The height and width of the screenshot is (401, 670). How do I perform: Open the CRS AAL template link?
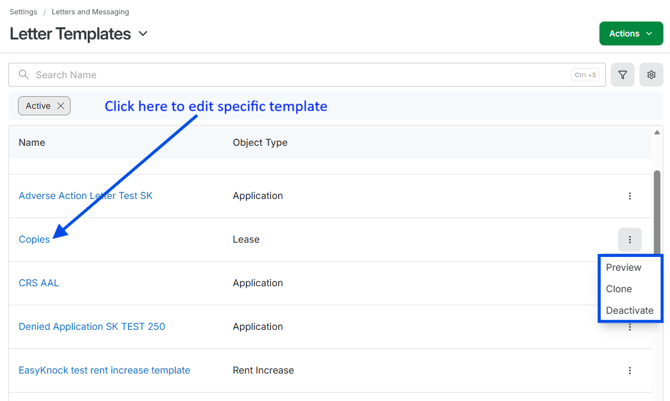click(39, 283)
